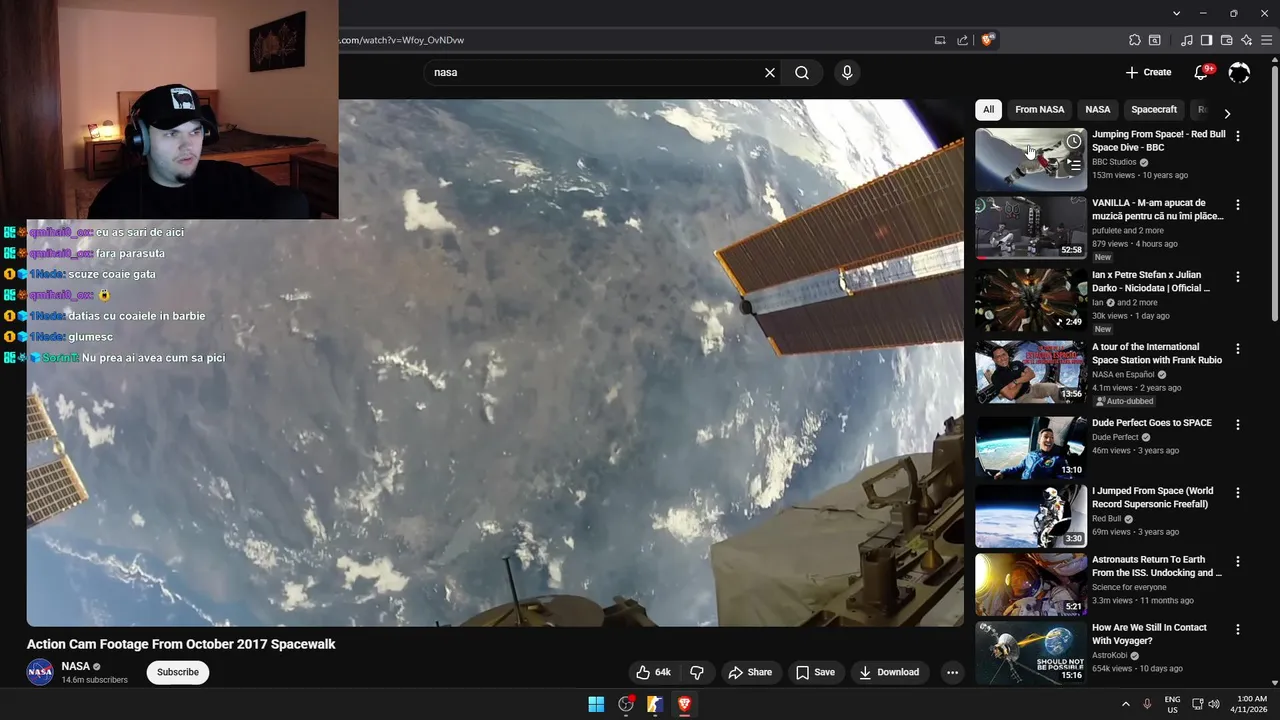Open How Are We Still In Contact title
This screenshot has height=720, width=1280.
tap(1150, 634)
